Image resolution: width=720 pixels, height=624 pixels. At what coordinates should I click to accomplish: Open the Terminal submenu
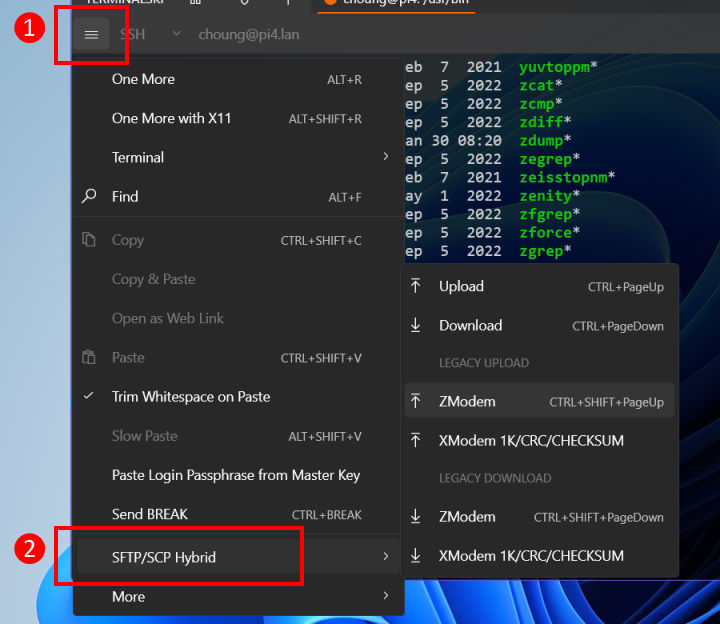238,157
